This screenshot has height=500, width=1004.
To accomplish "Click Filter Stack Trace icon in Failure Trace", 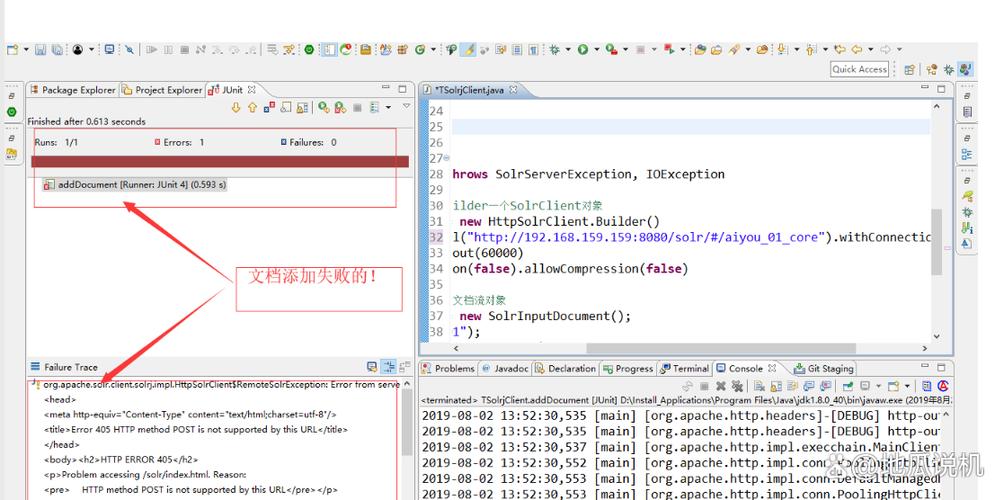I will tap(389, 367).
